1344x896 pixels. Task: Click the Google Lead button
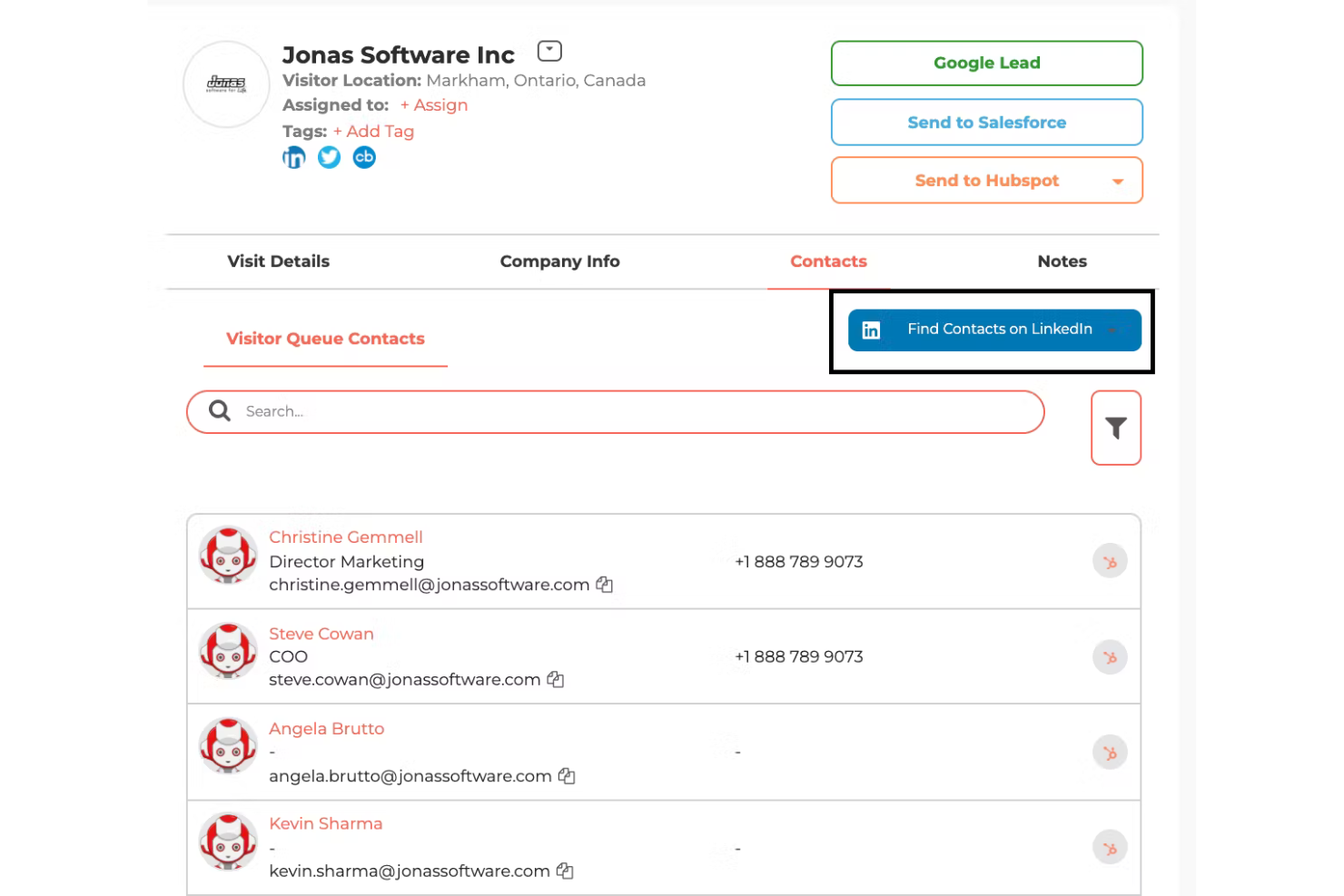(987, 64)
